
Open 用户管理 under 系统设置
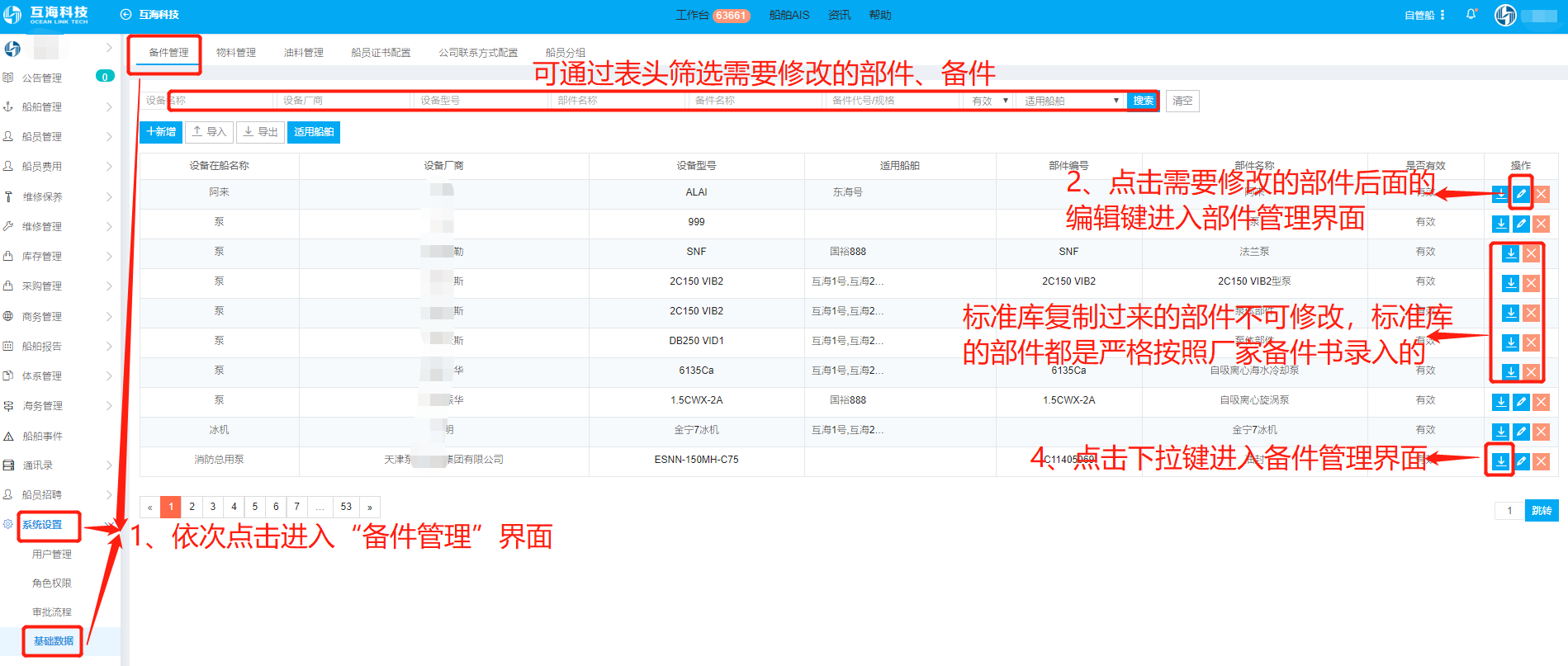[x=52, y=555]
